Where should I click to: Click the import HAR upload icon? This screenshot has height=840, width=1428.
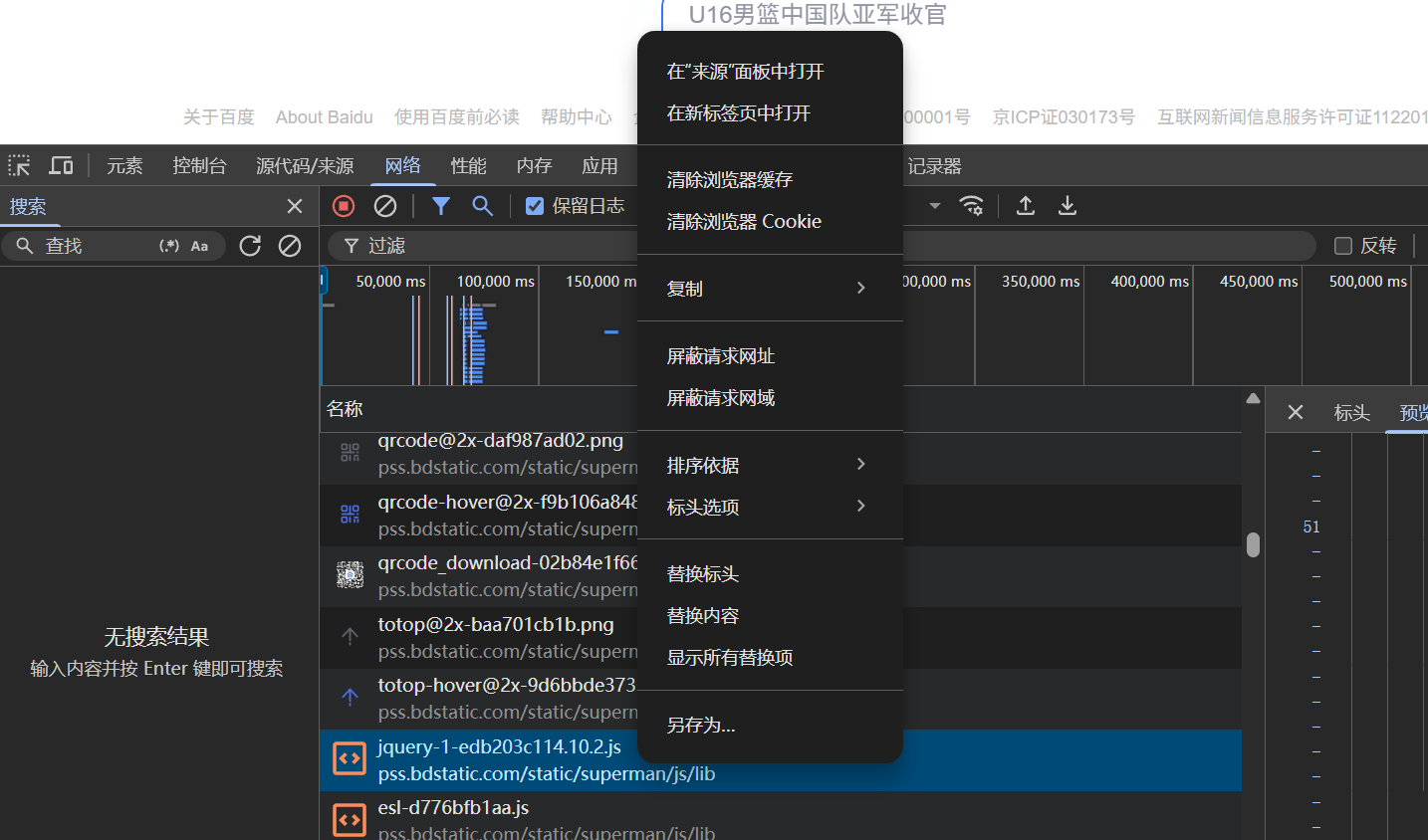click(1026, 206)
